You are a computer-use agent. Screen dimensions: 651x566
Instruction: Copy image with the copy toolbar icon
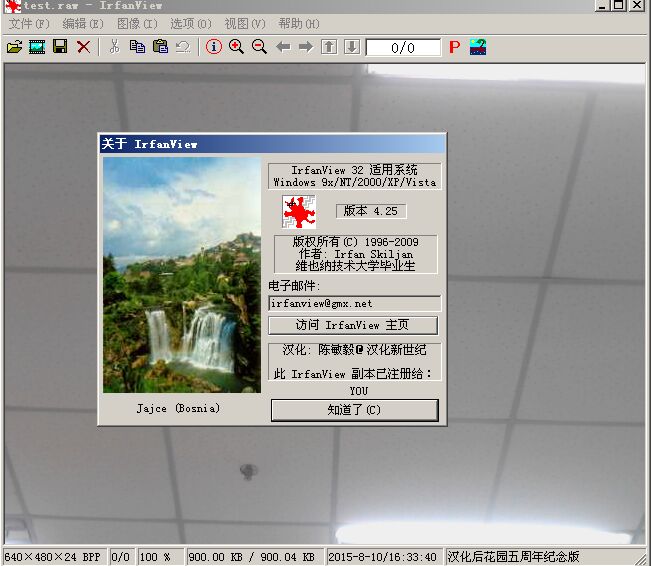coord(137,47)
